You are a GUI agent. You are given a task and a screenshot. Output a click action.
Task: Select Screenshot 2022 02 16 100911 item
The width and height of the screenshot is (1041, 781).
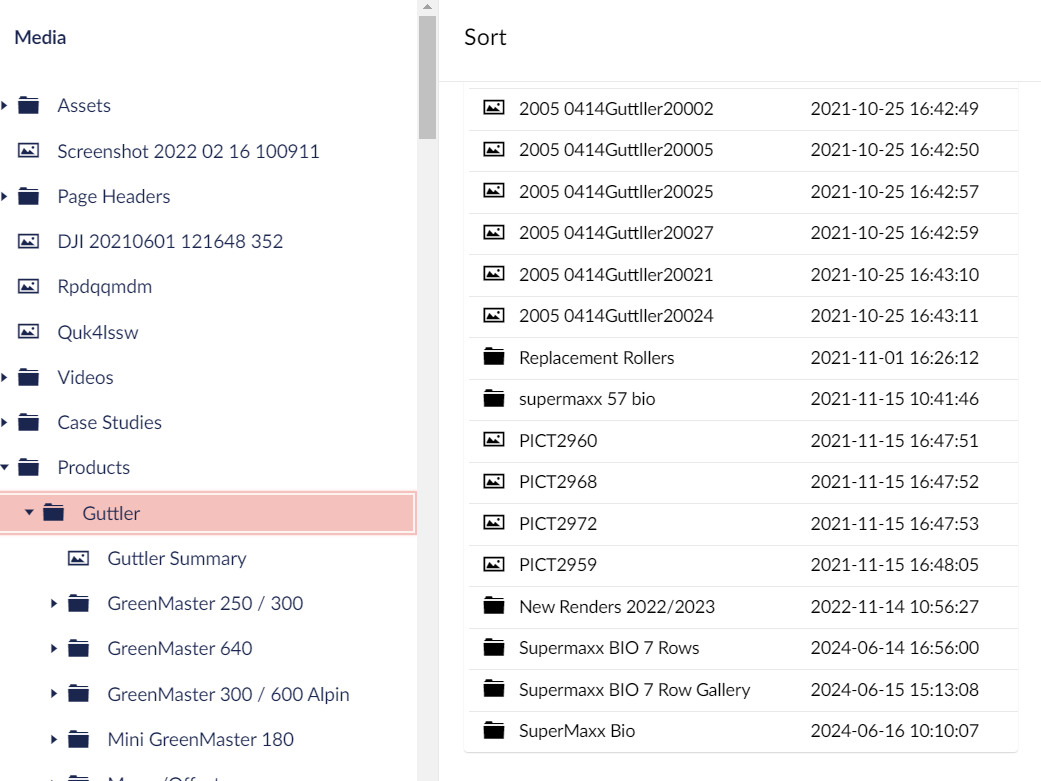[188, 151]
